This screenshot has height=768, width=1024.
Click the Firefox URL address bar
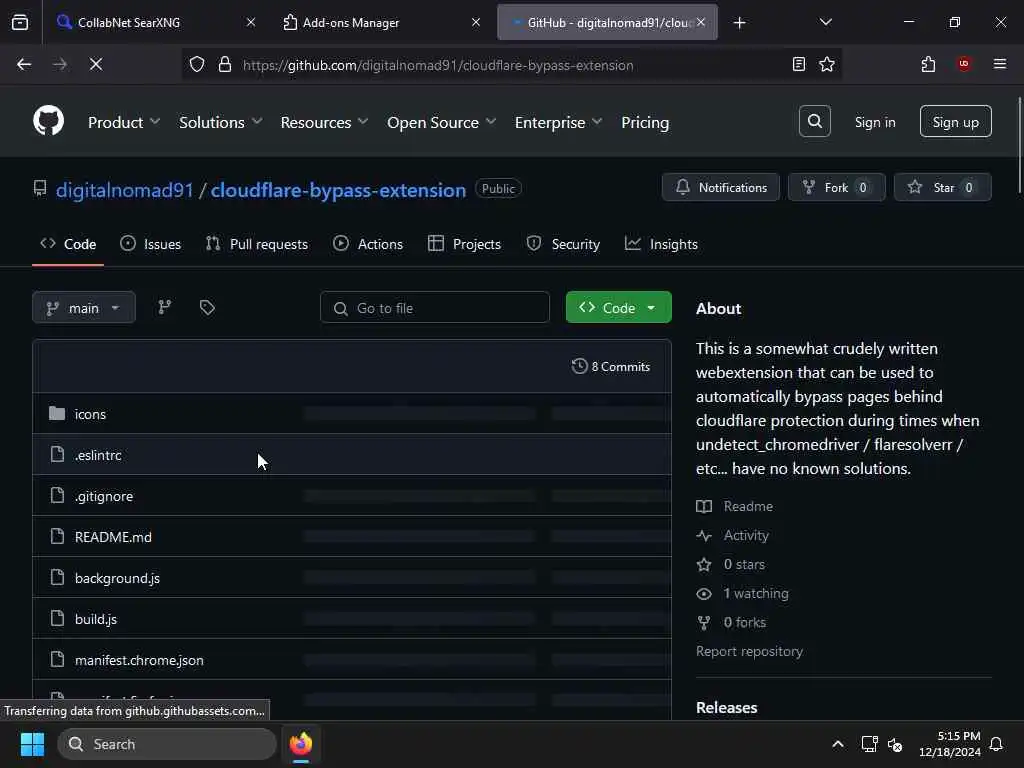(x=511, y=65)
